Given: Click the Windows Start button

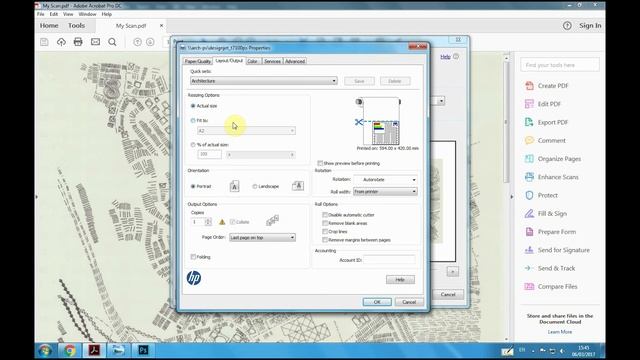Looking at the screenshot, I should click(x=45, y=350).
